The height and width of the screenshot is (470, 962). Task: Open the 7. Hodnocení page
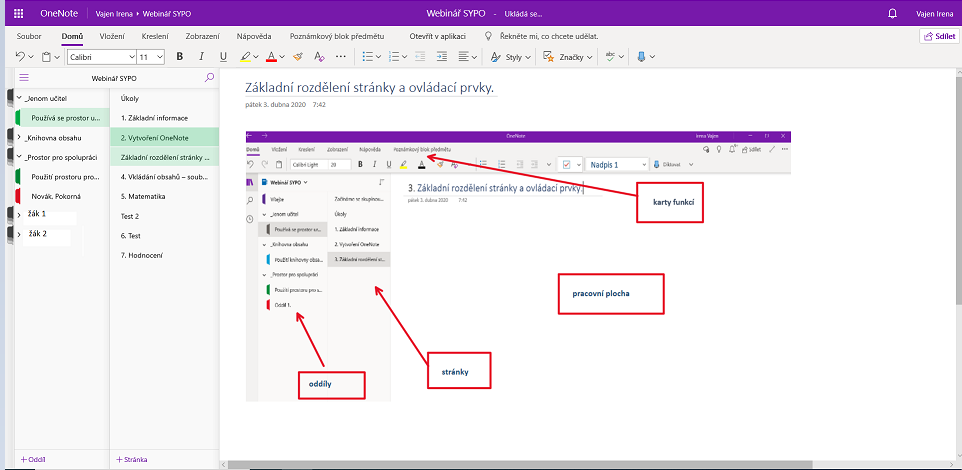pos(164,255)
